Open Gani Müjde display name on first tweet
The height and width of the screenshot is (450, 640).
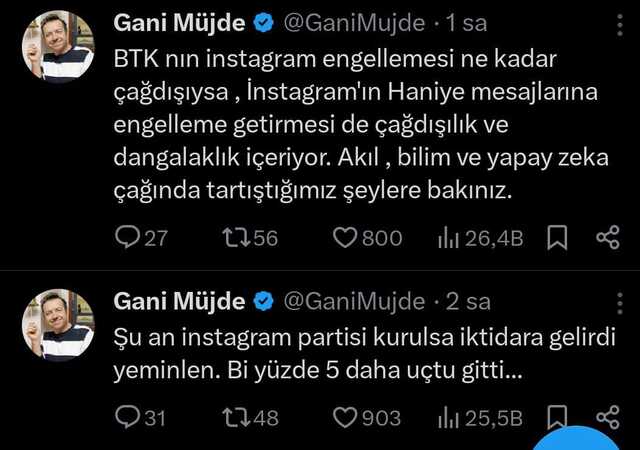[179, 22]
